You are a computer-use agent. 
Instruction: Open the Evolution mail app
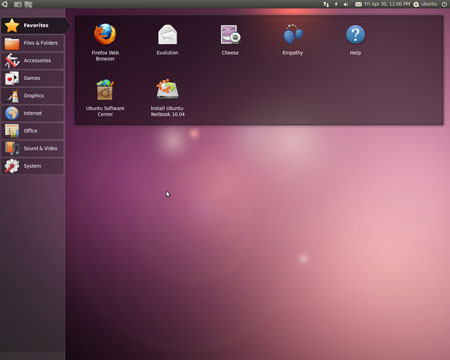[x=167, y=39]
